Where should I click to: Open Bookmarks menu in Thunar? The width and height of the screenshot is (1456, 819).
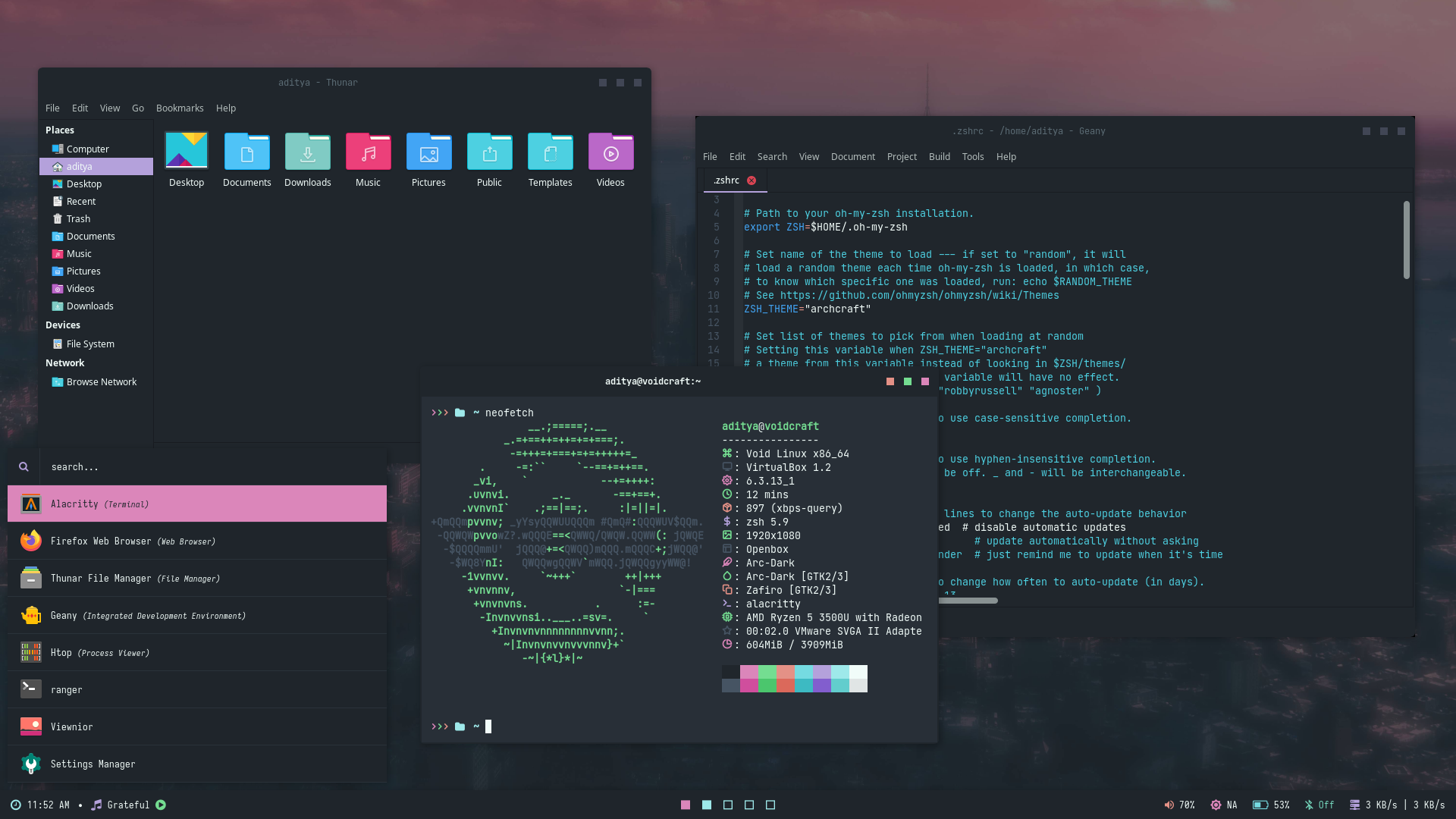click(180, 108)
